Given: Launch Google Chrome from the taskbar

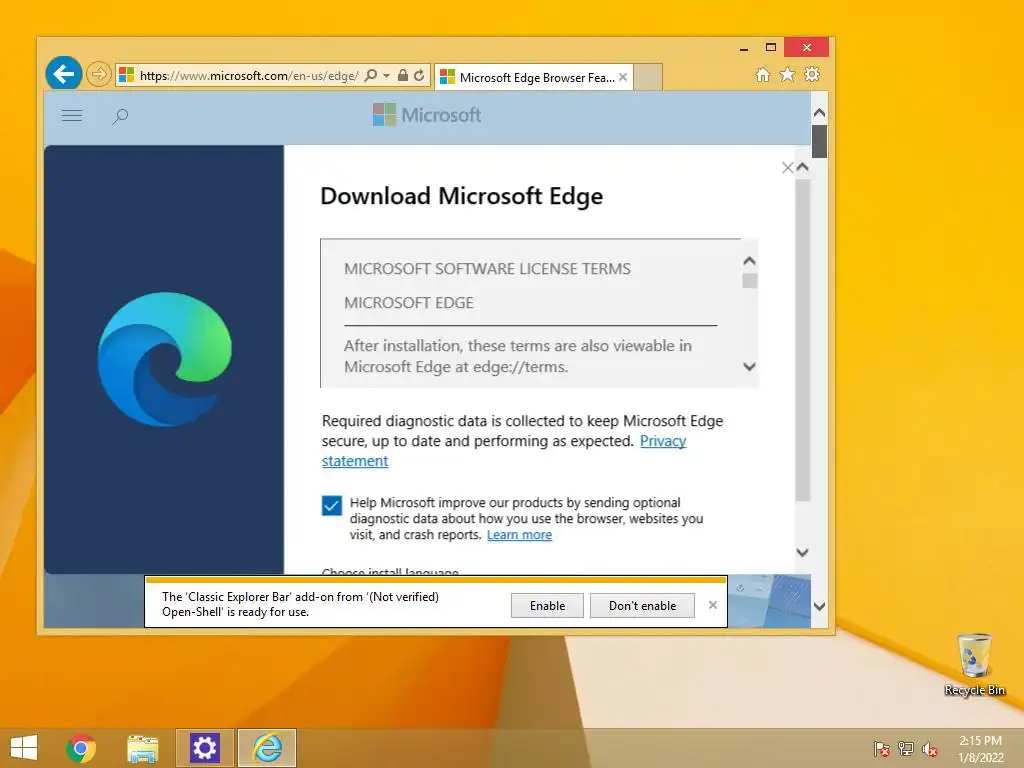Looking at the screenshot, I should pos(80,748).
